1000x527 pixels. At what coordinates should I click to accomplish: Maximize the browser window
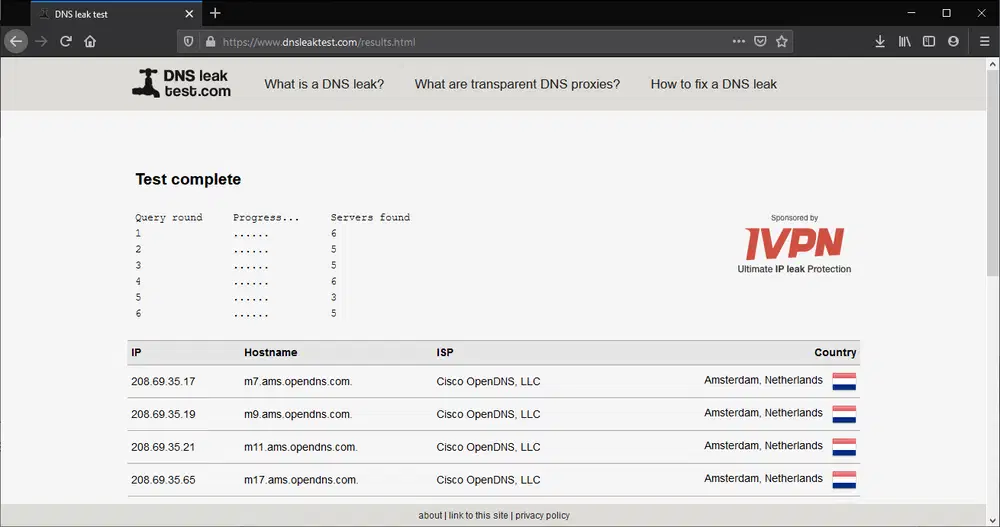pyautogui.click(x=946, y=13)
